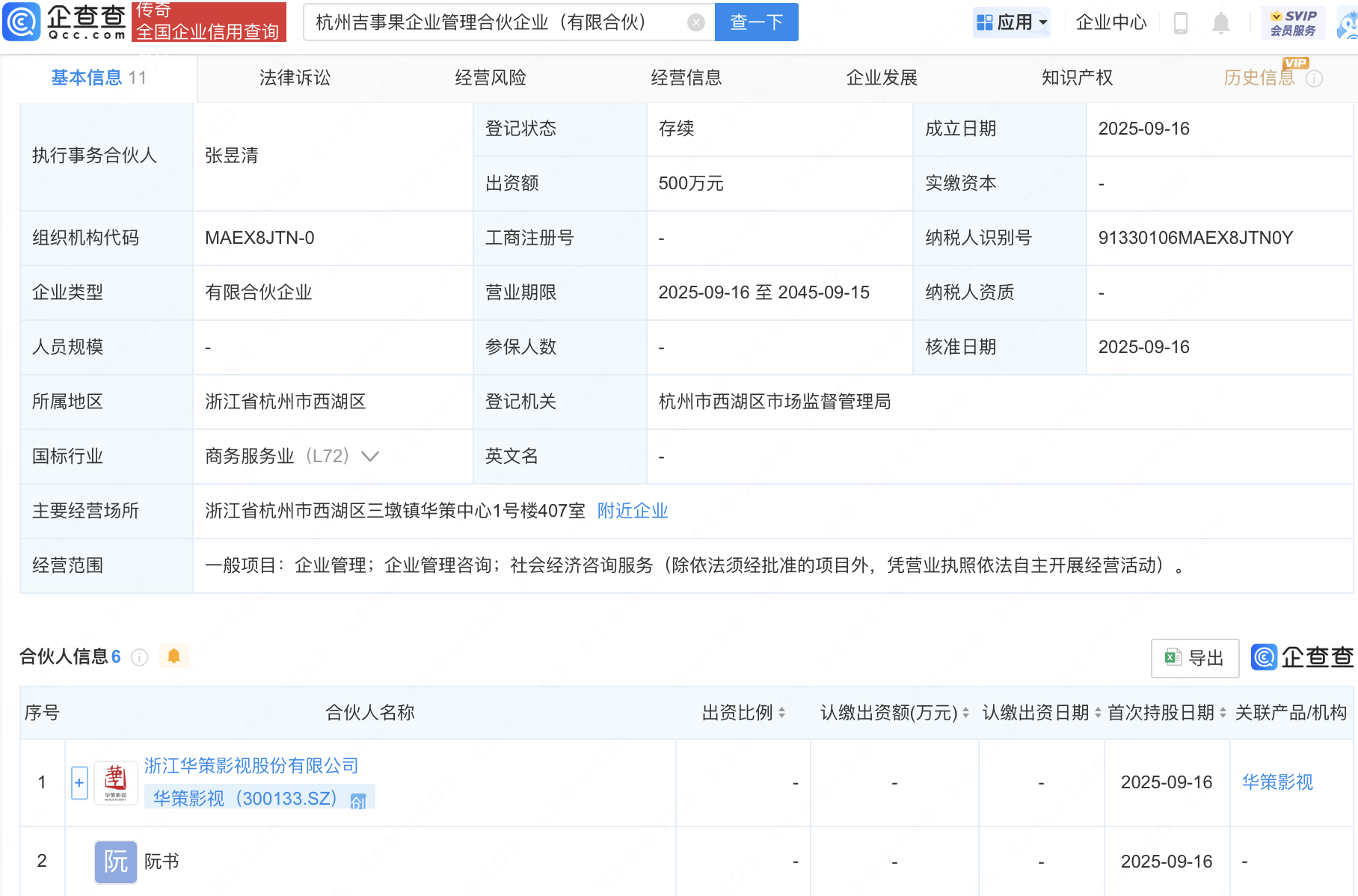Click executive partner name 张昱清
This screenshot has height=896, width=1358.
pyautogui.click(x=232, y=156)
